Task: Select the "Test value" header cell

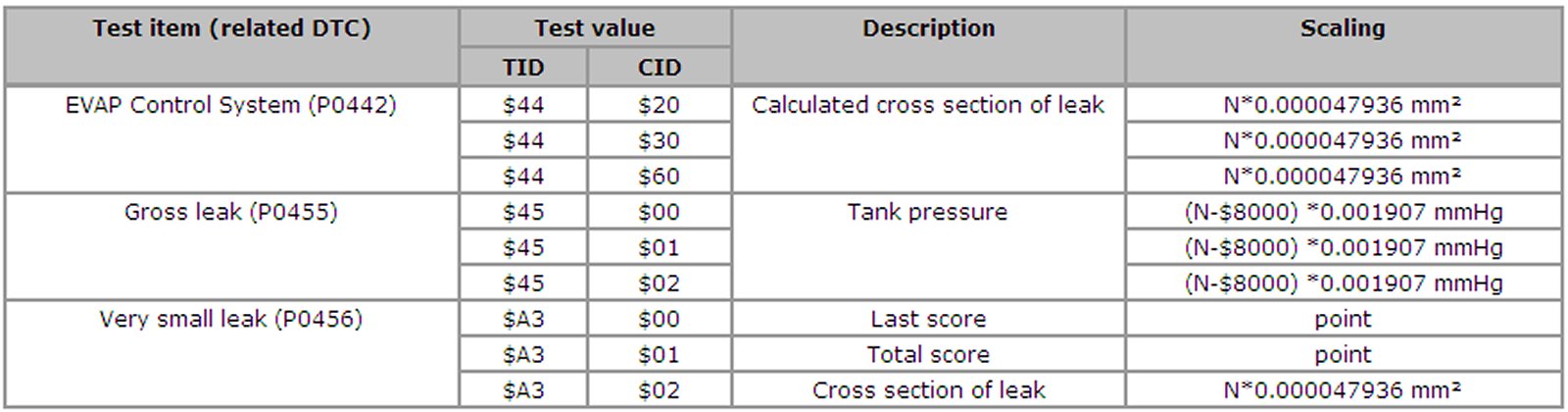Action: tap(594, 28)
